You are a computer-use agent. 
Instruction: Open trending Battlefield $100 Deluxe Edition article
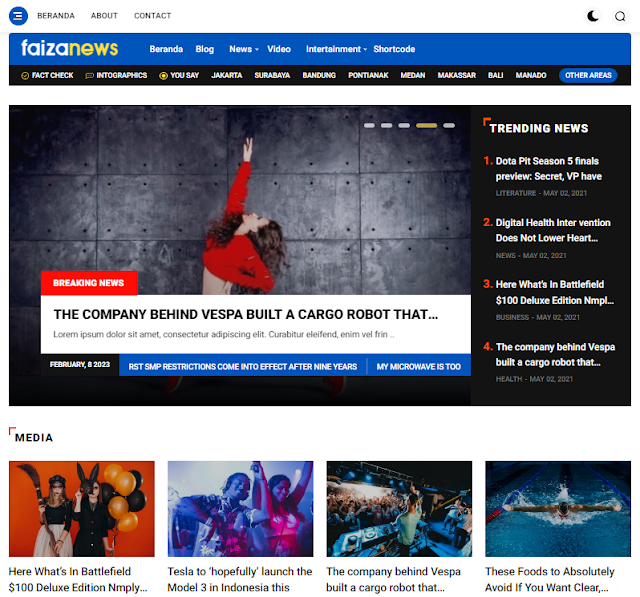pos(554,292)
